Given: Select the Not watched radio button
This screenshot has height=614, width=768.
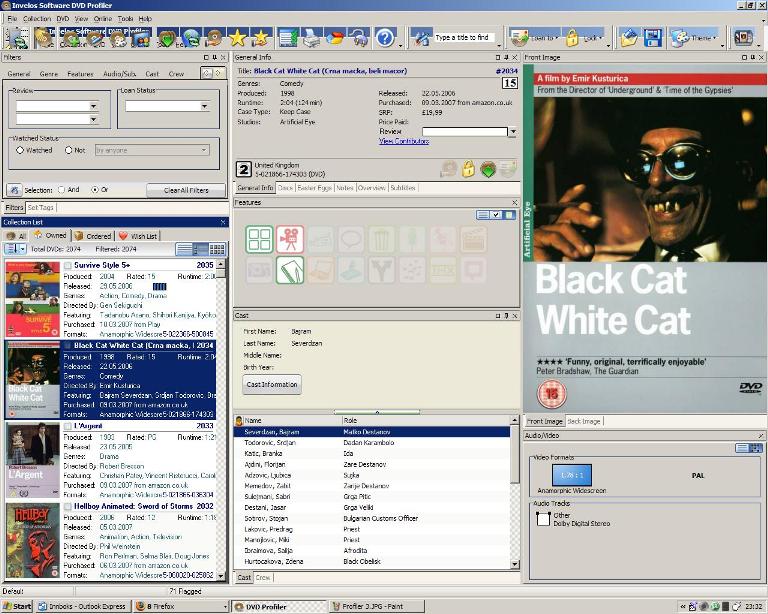Looking at the screenshot, I should pos(69,150).
